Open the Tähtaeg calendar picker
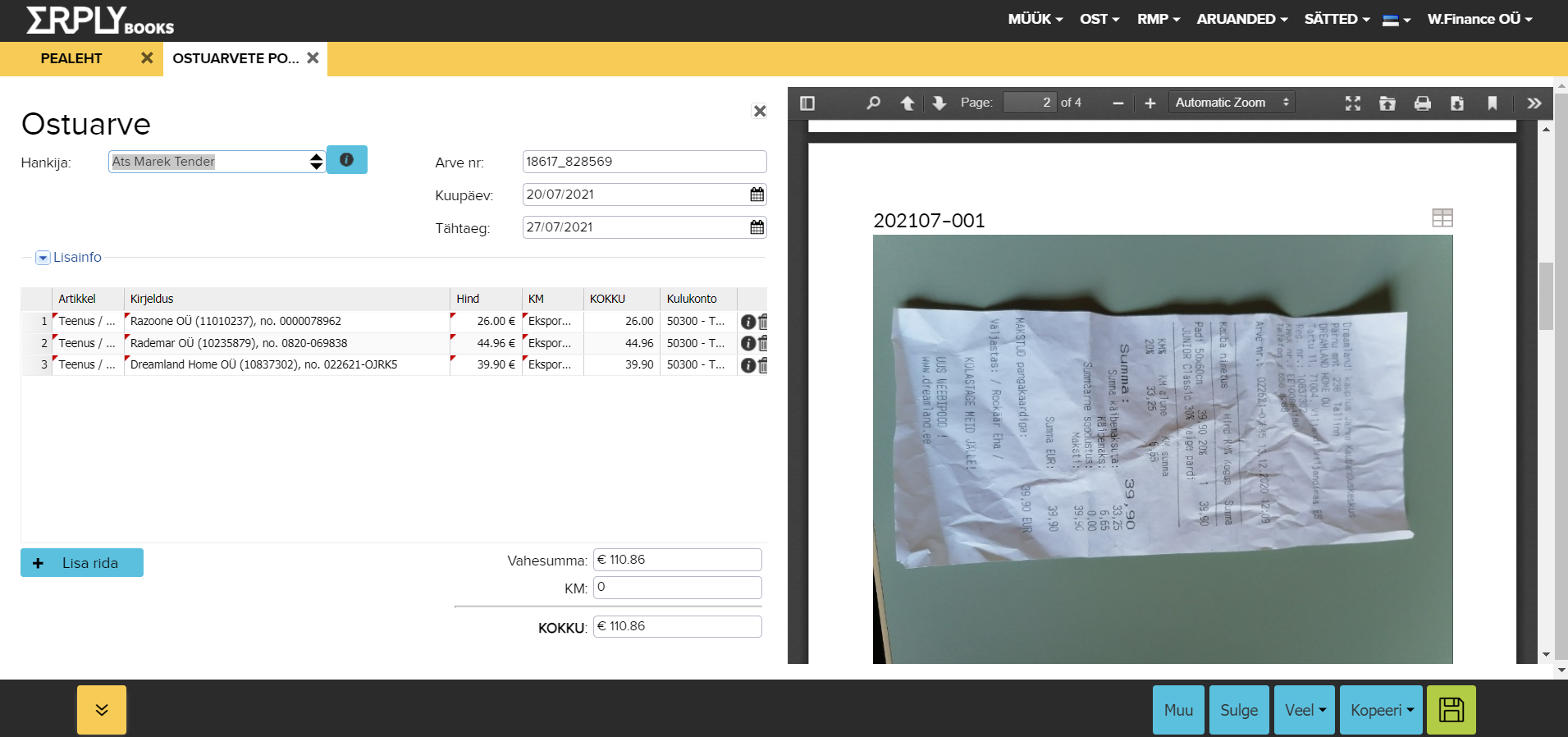Viewport: 1568px width, 737px height. coord(757,227)
